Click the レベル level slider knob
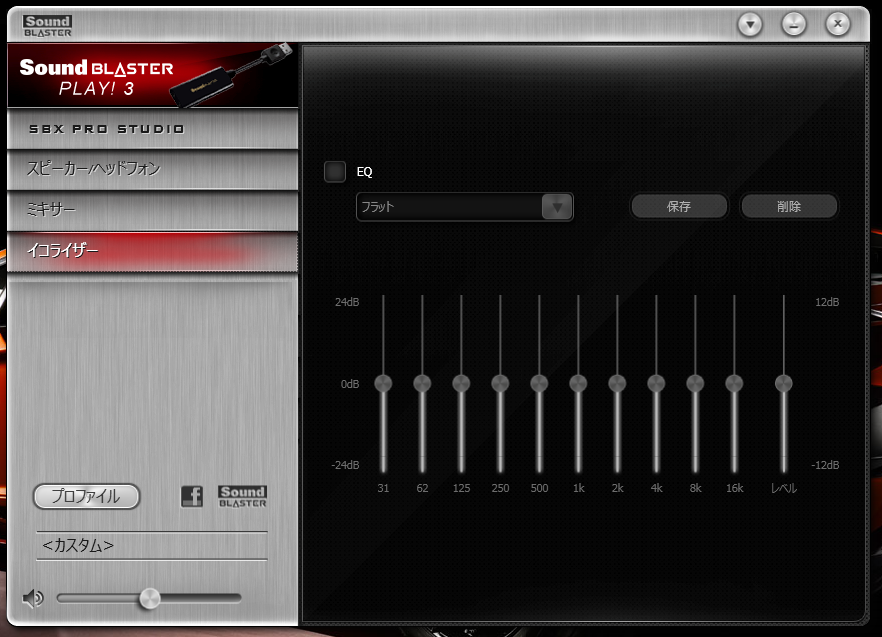 pos(784,383)
